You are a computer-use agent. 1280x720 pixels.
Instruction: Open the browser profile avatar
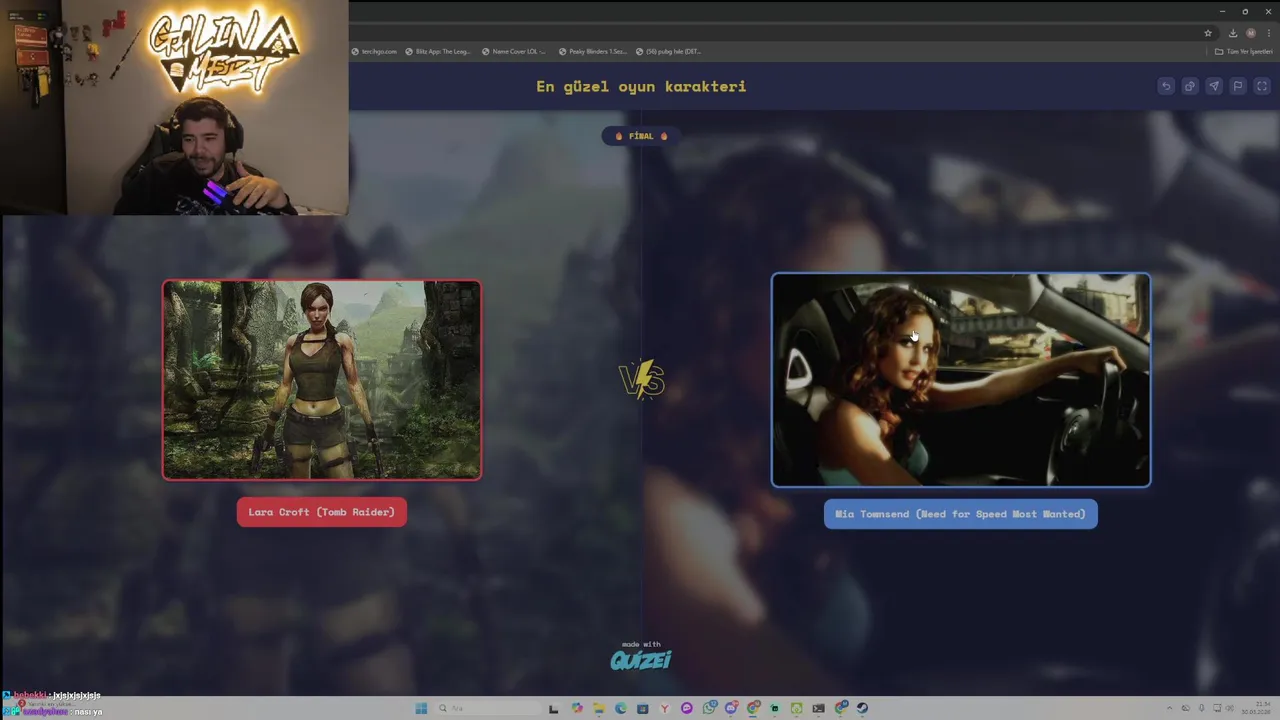point(1251,33)
